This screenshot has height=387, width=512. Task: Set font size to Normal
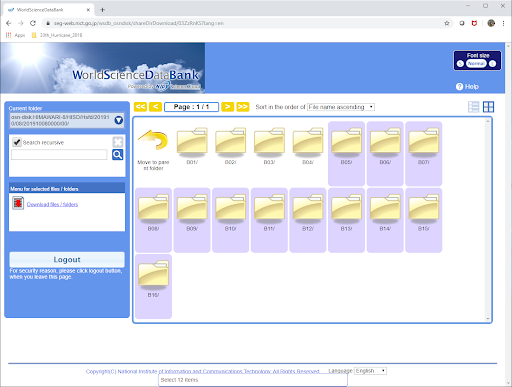click(x=476, y=64)
